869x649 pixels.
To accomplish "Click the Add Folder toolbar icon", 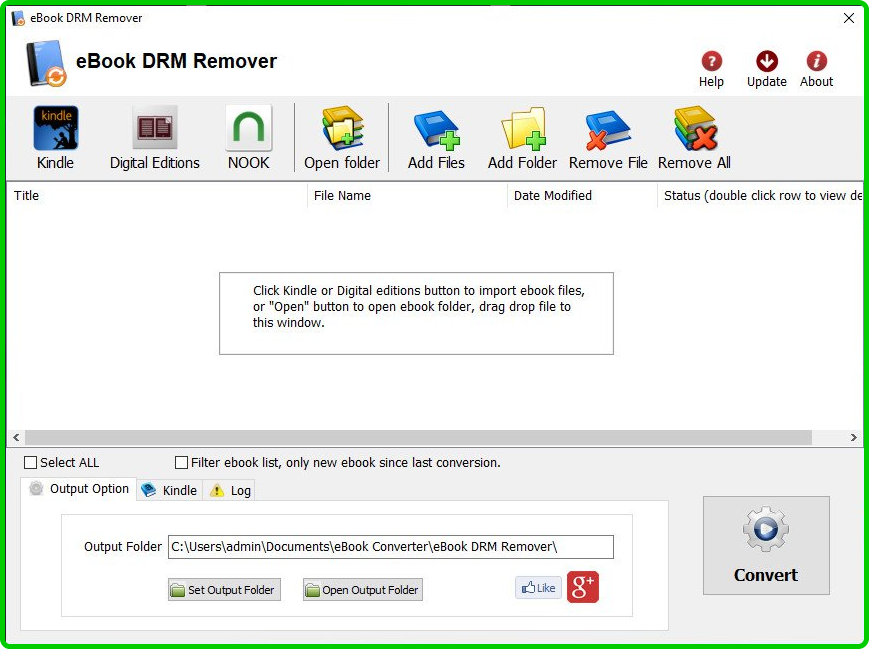I will [522, 137].
